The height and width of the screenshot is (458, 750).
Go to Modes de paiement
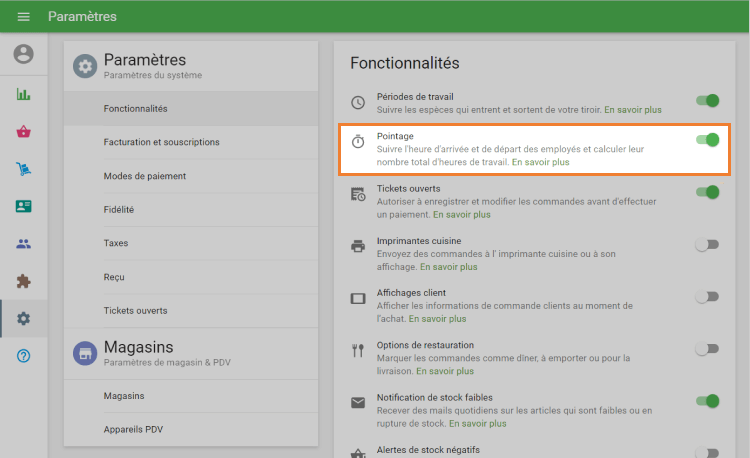tap(191, 176)
